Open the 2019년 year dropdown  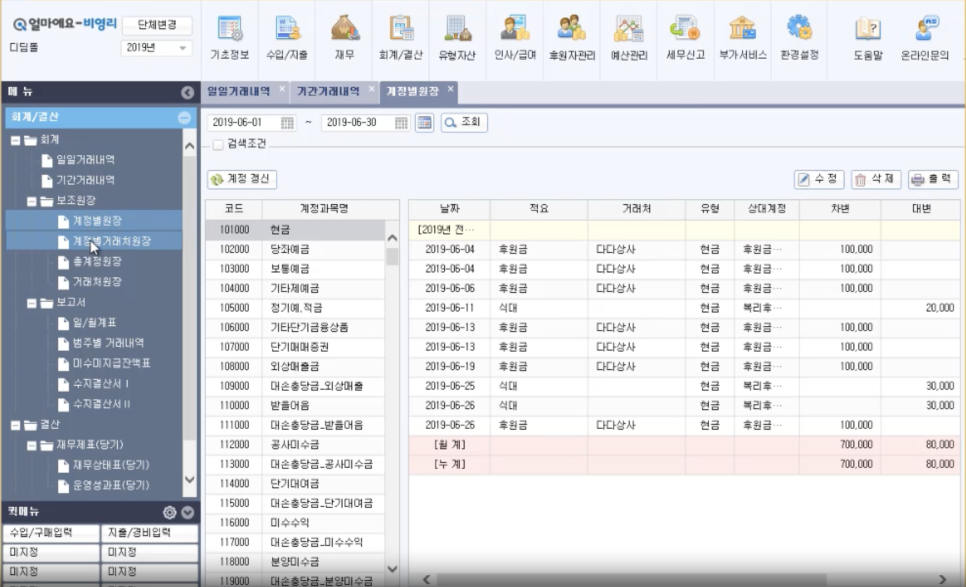156,47
